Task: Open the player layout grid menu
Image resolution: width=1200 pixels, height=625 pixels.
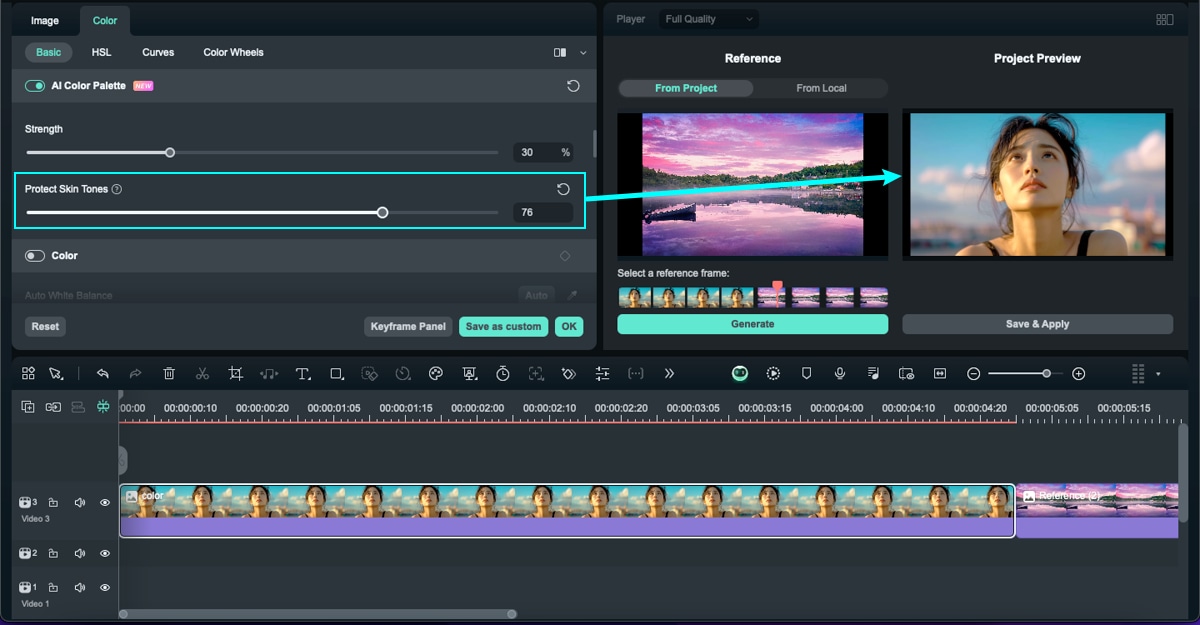Action: (x=1164, y=19)
